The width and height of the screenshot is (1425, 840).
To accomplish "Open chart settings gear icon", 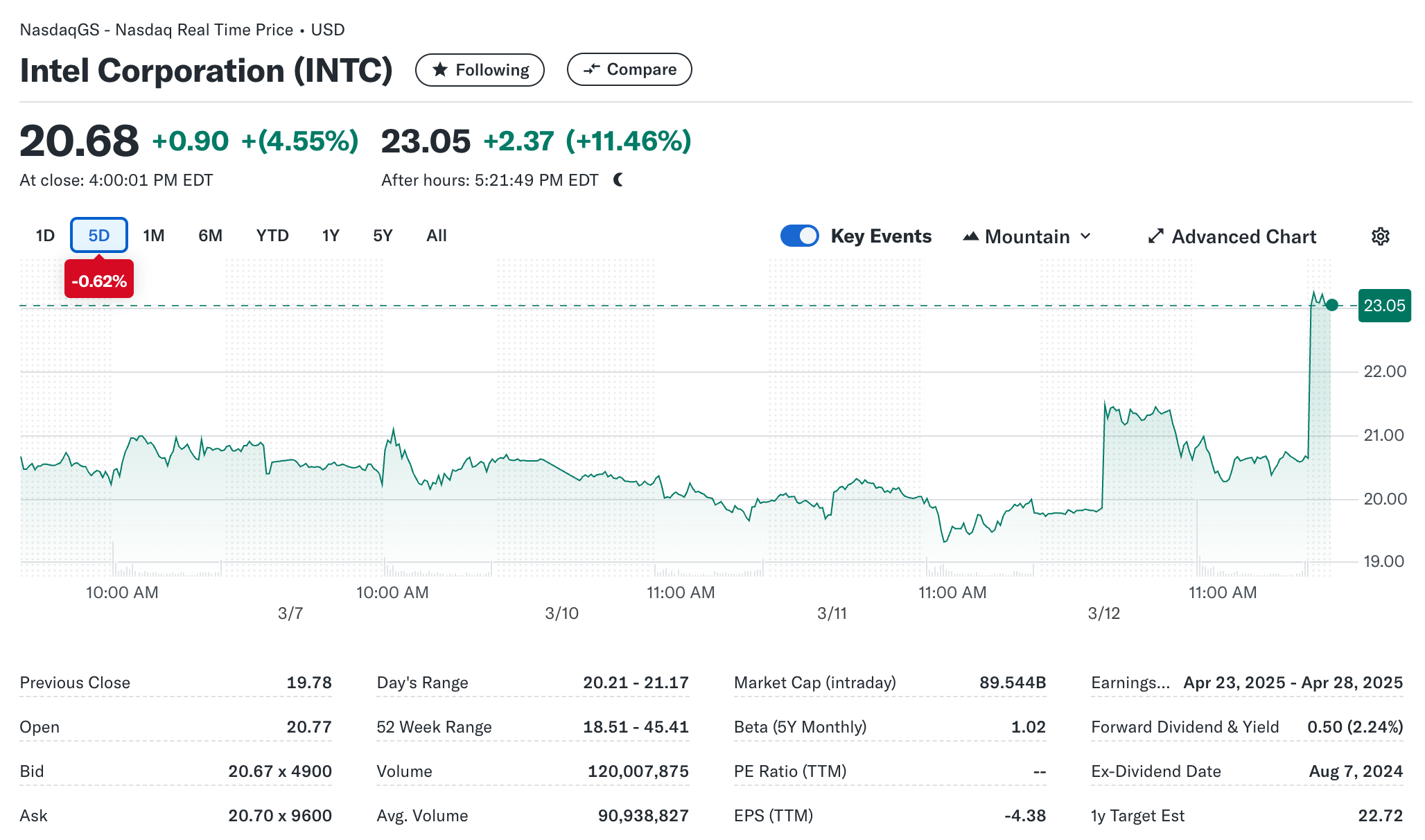I will click(x=1380, y=236).
